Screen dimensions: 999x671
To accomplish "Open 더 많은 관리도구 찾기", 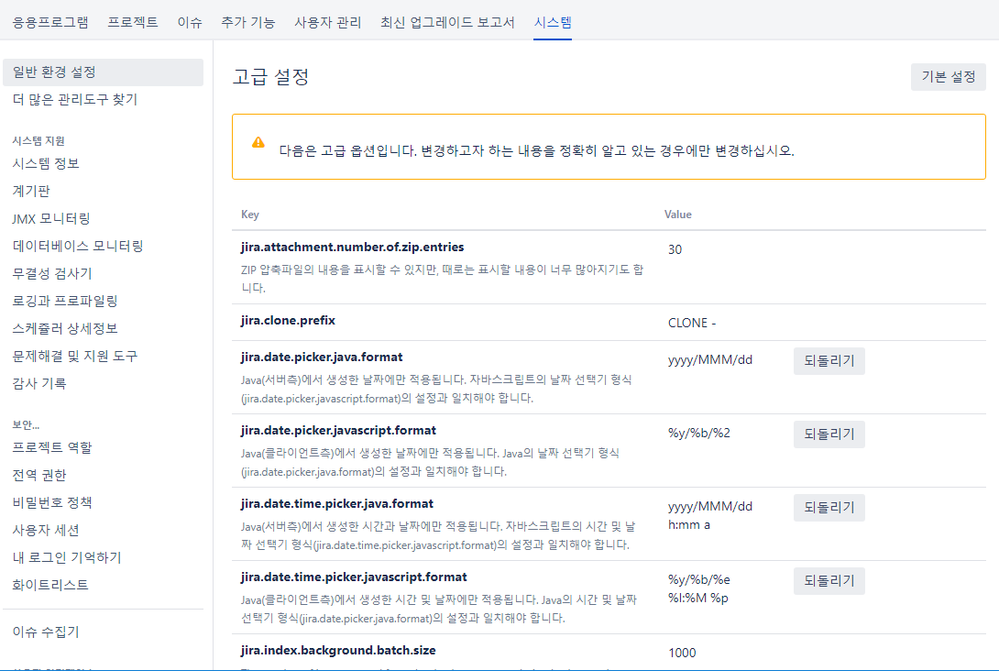I will 75,99.
